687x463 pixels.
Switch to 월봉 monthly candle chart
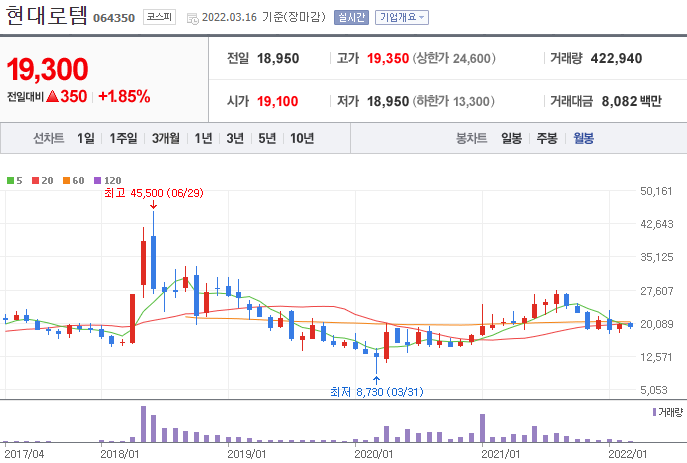click(x=584, y=138)
